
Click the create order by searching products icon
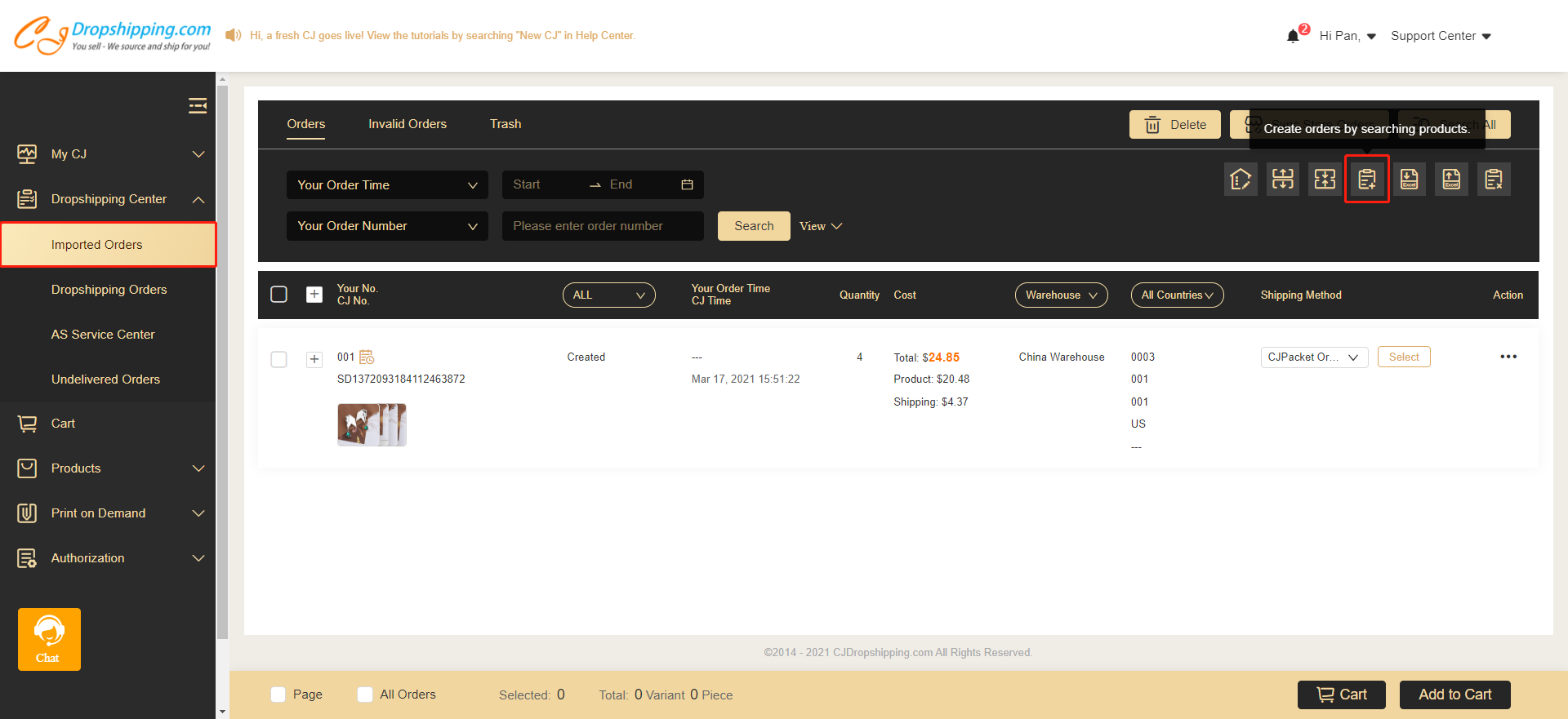click(x=1366, y=180)
